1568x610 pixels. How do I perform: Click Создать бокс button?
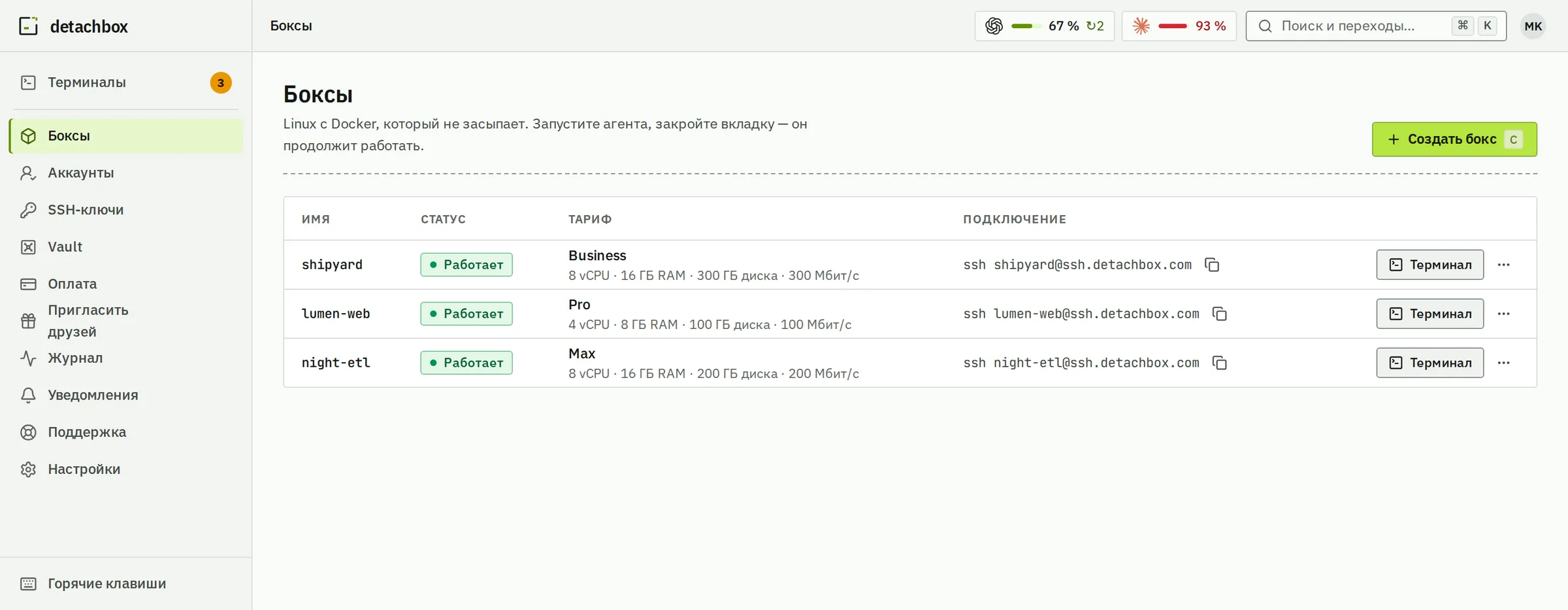coord(1454,139)
